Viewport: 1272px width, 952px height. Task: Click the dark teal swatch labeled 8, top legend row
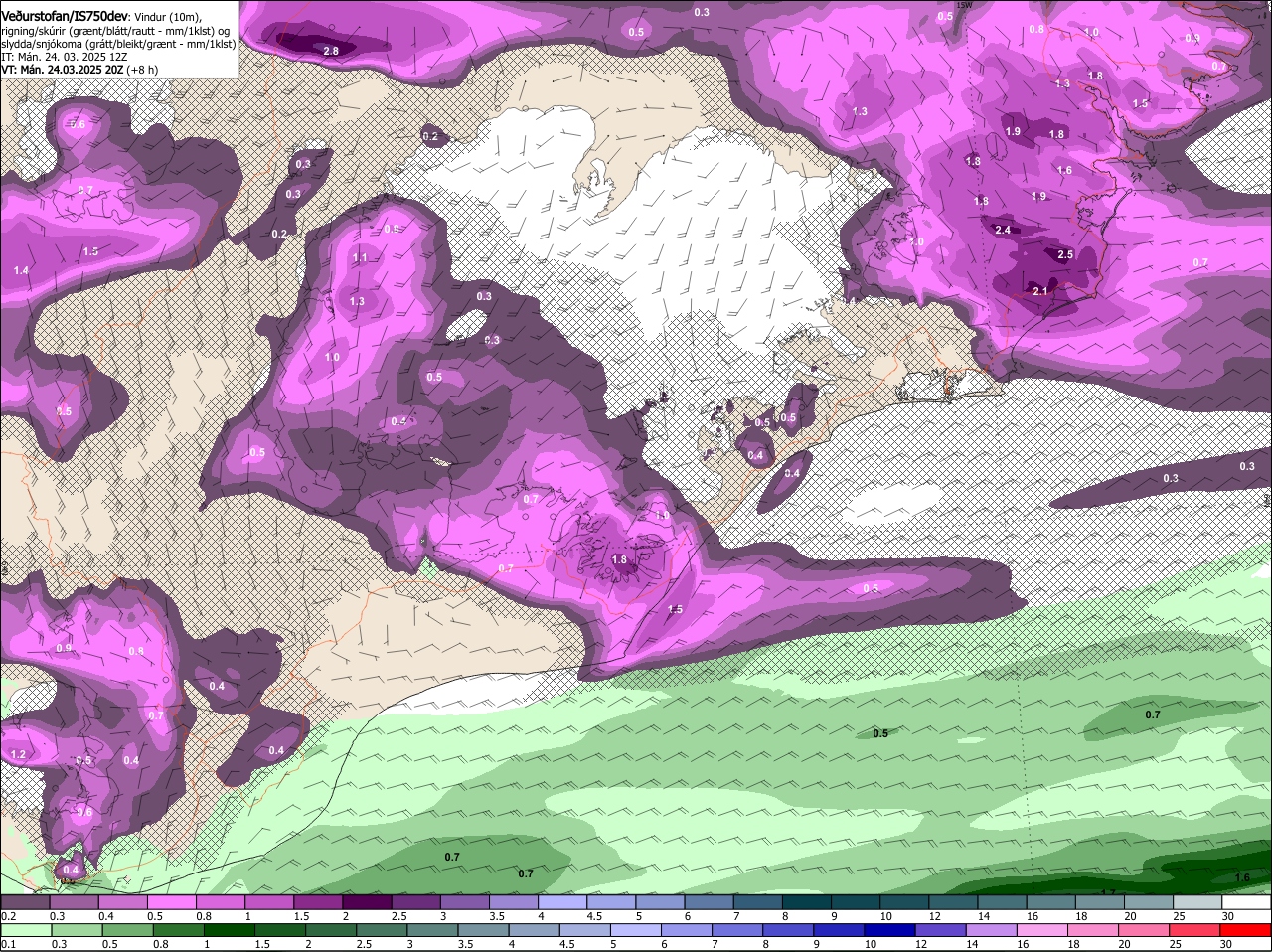[x=805, y=902]
